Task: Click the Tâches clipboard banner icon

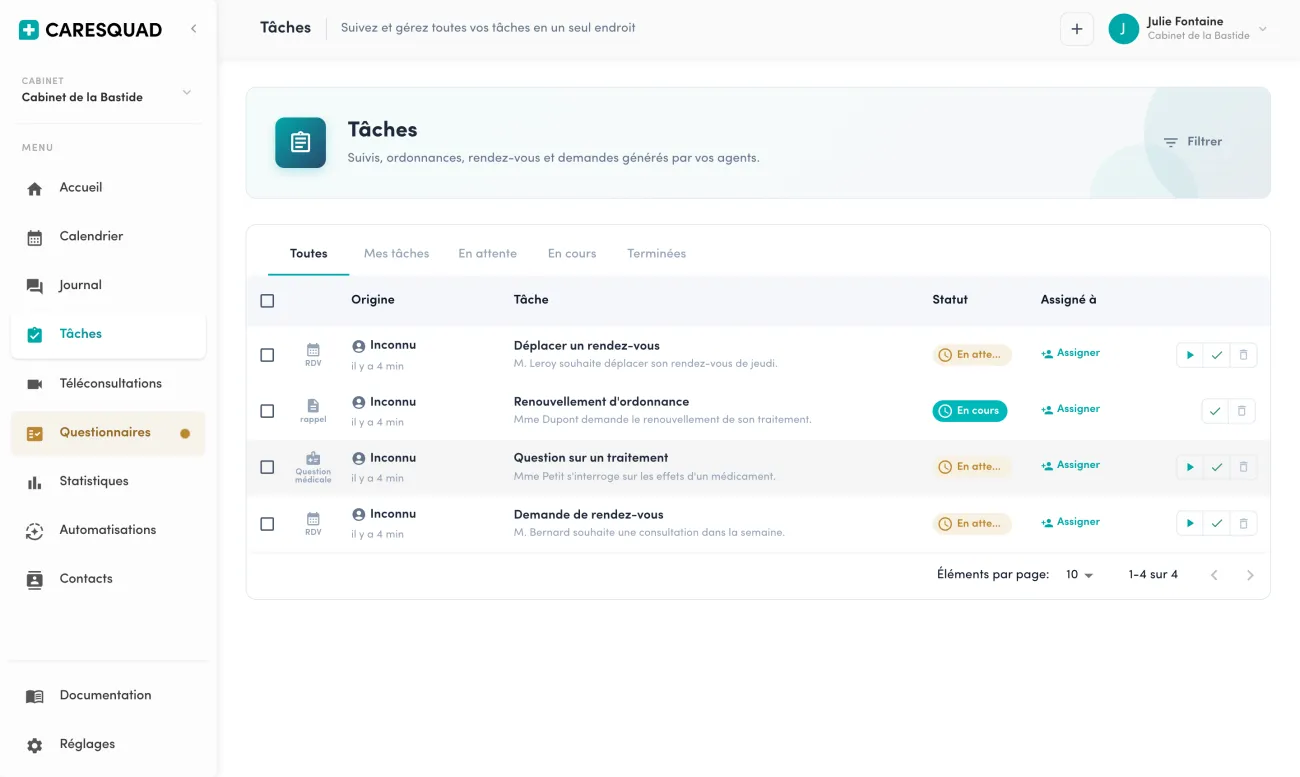Action: [300, 143]
